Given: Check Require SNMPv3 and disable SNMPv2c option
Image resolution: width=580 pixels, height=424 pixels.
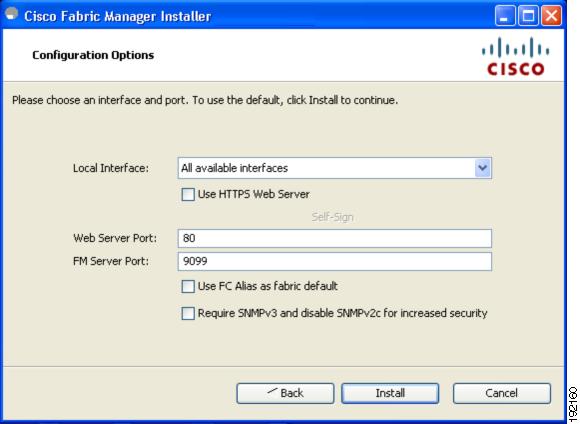Looking at the screenshot, I should pyautogui.click(x=188, y=313).
